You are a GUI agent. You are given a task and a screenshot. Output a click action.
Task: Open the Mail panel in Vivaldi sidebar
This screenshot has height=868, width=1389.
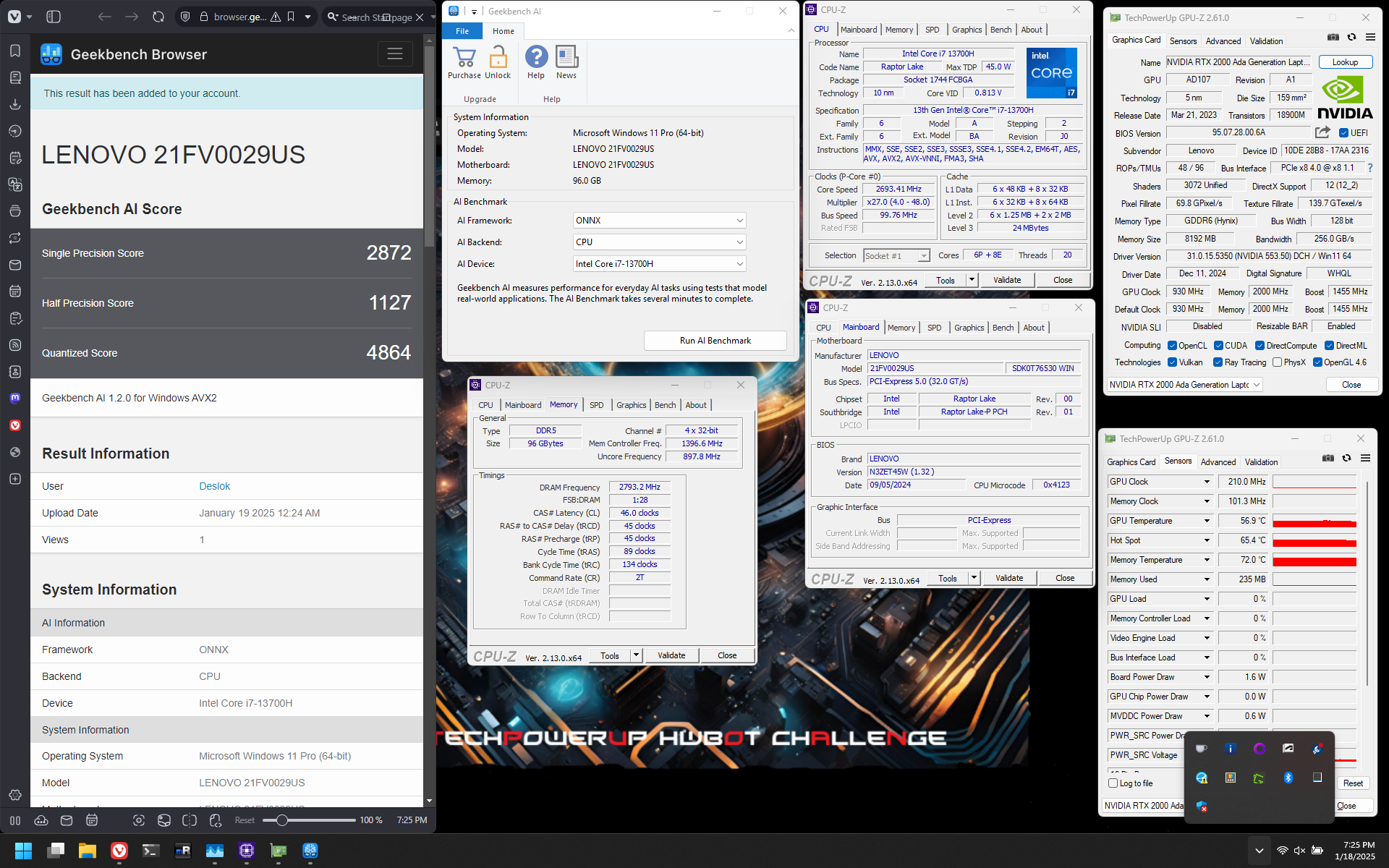pos(15,265)
